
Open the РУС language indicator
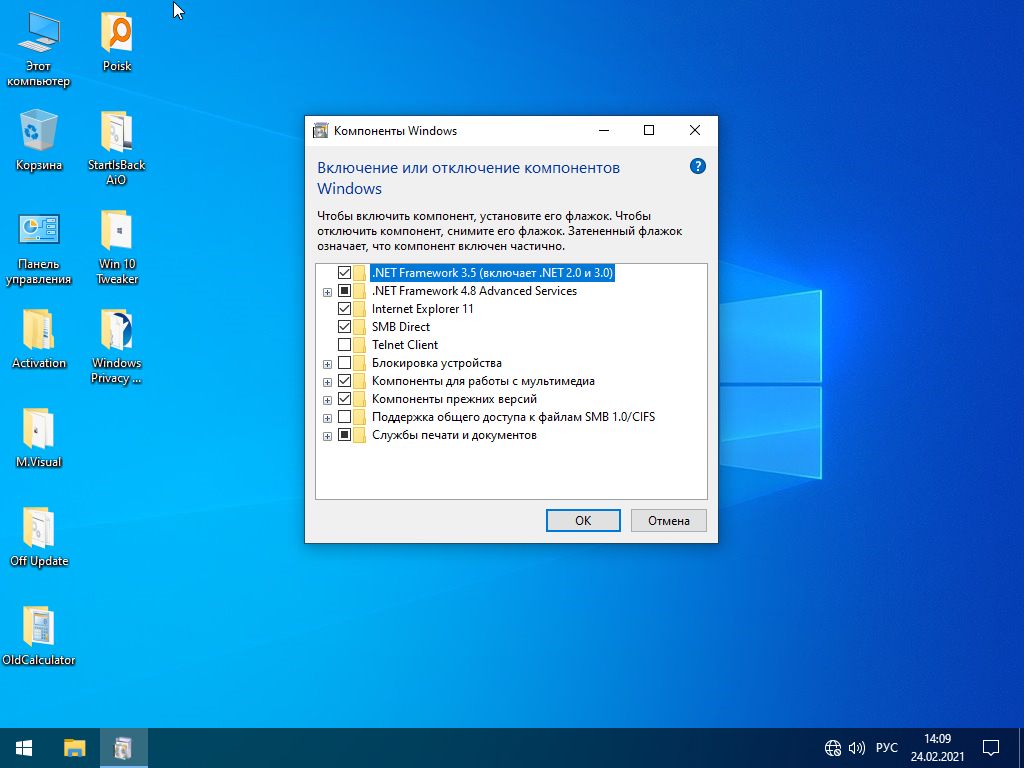(x=886, y=747)
